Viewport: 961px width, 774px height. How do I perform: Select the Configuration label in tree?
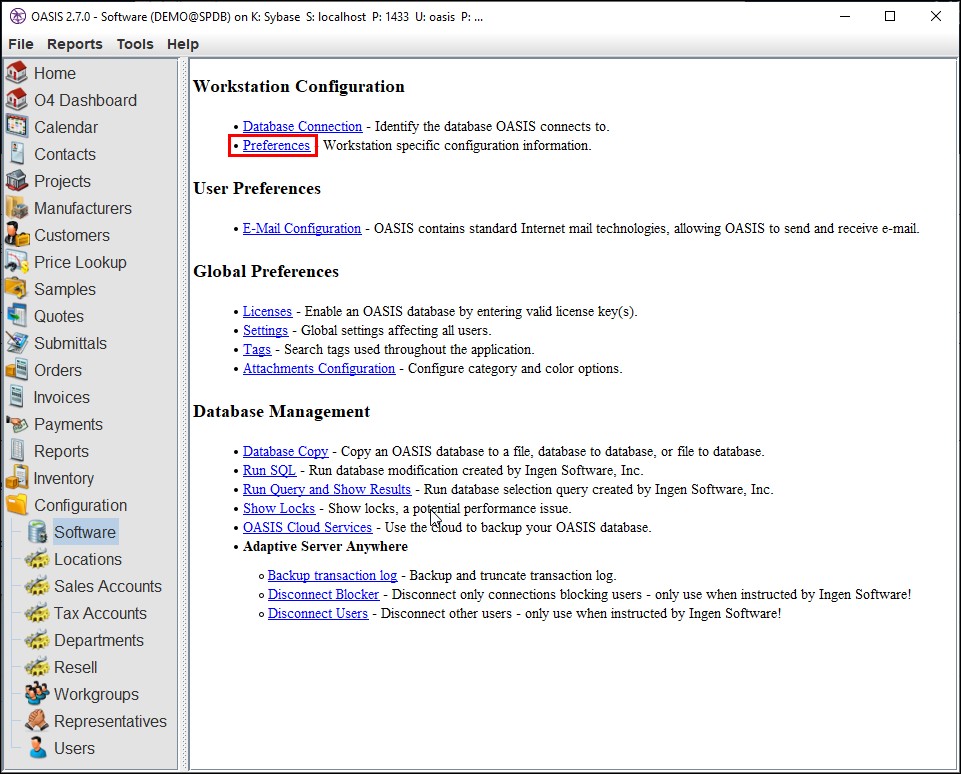[x=81, y=505]
